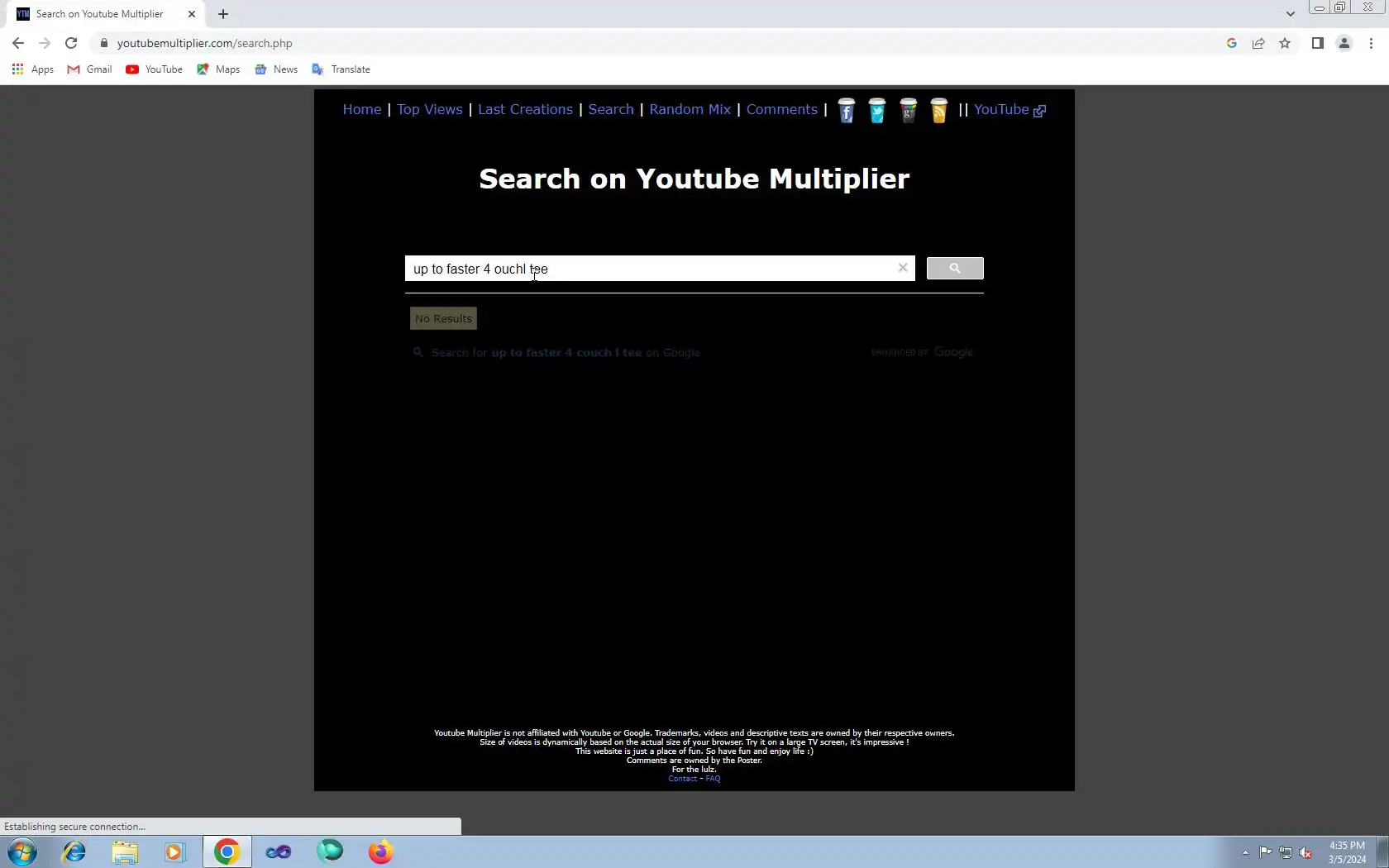Screen dimensions: 1389x868
Task: Go to the Home page
Action: [362, 109]
